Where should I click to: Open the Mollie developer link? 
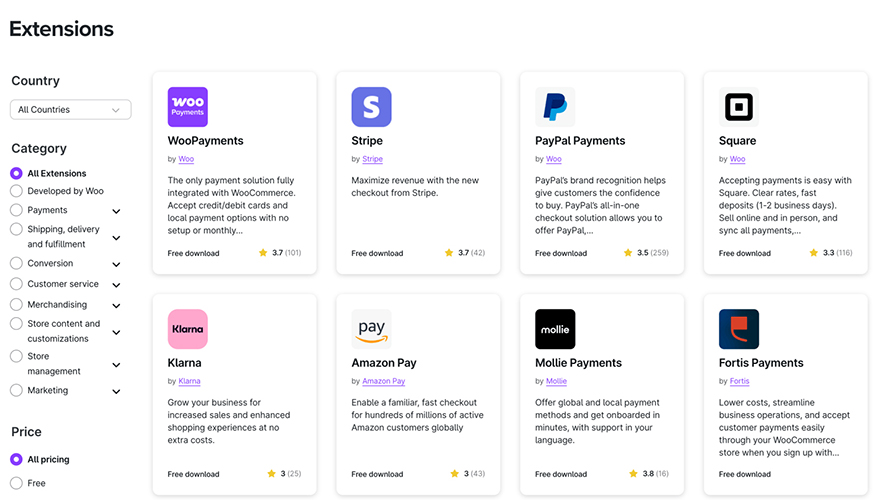[556, 381]
